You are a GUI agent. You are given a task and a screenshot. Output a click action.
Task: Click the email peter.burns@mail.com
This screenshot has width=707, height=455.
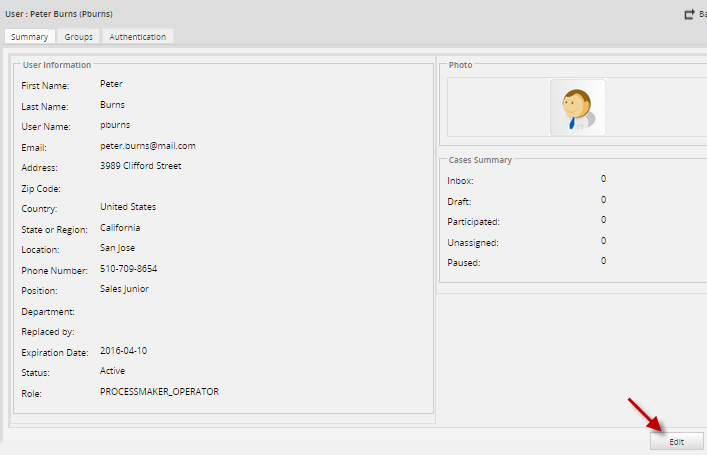pyautogui.click(x=147, y=146)
